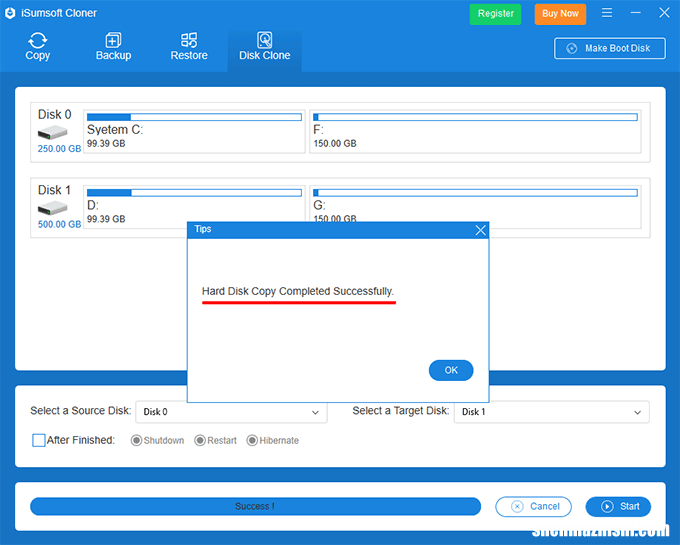Select the Shutdown radio option

136,441
